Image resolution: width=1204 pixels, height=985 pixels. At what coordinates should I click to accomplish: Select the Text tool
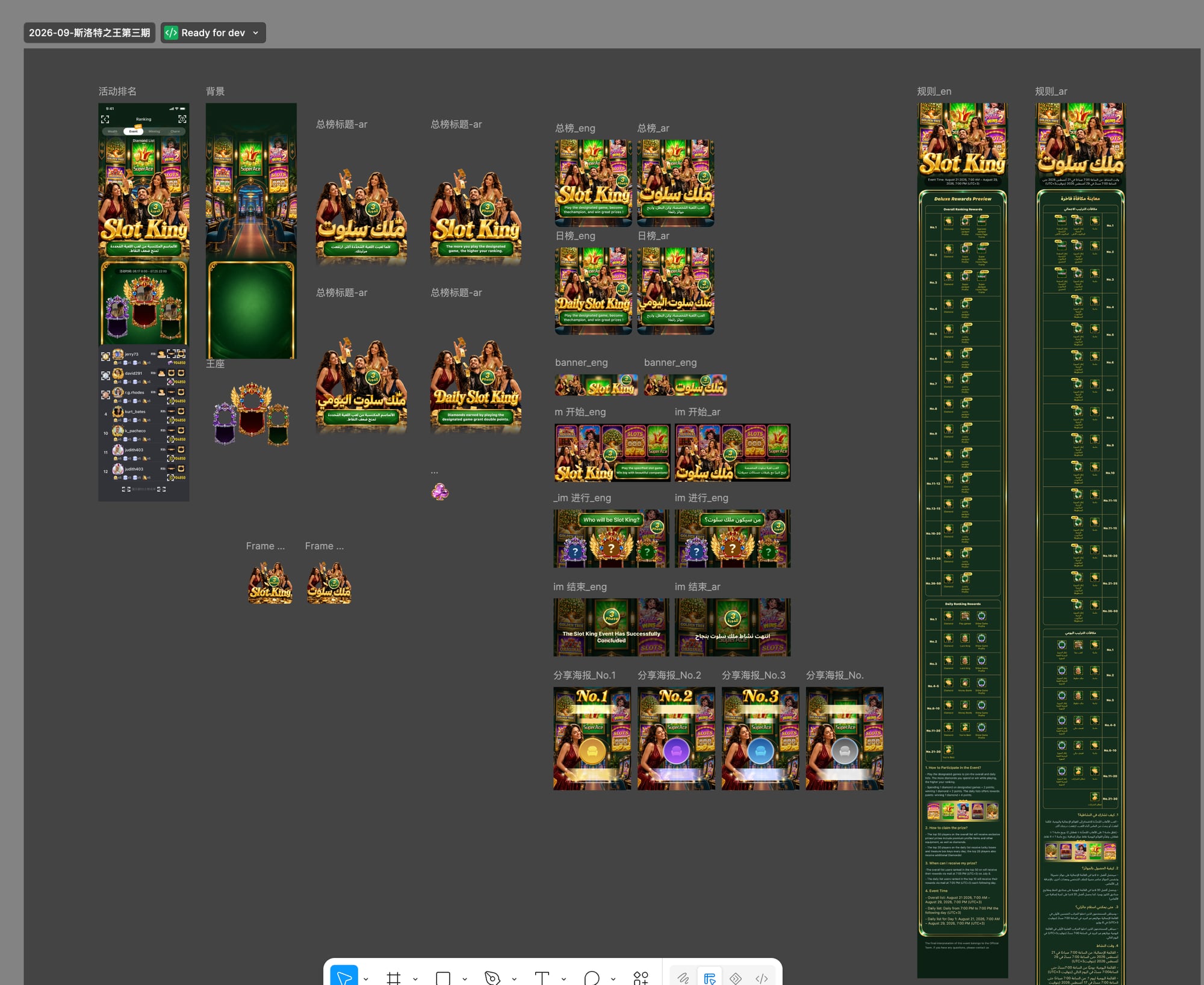(x=542, y=978)
